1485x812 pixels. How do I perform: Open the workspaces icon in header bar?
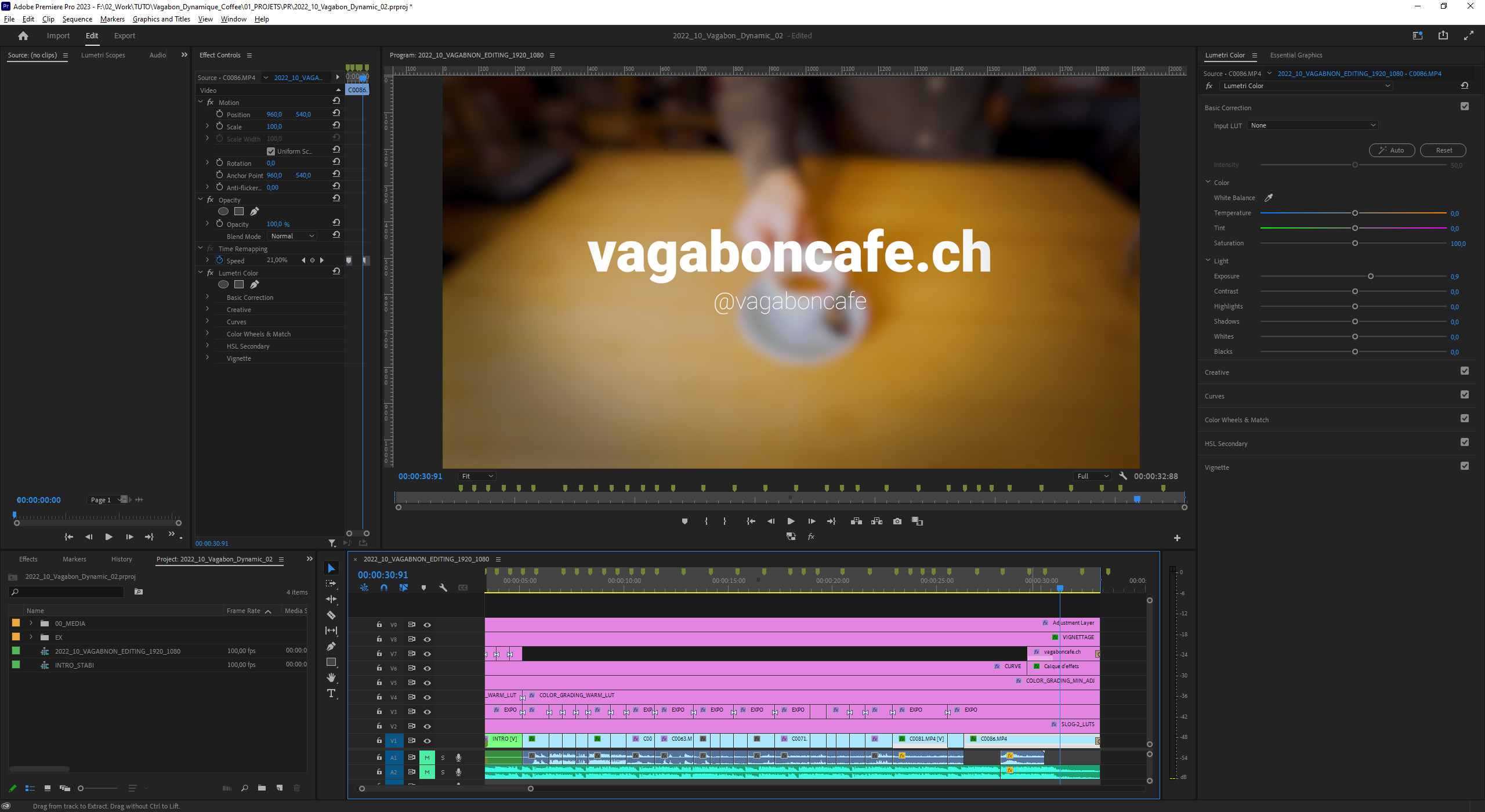pyautogui.click(x=1417, y=35)
